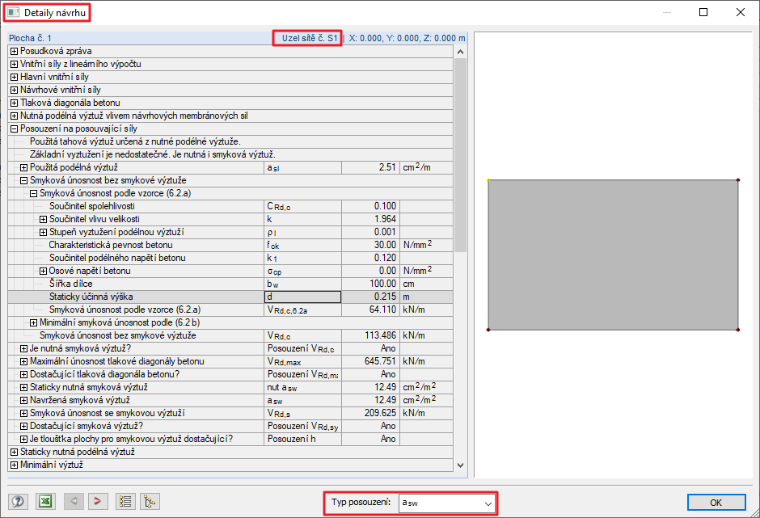
Task: Expand Hlavní vnitřní síly node
Action: point(14,77)
